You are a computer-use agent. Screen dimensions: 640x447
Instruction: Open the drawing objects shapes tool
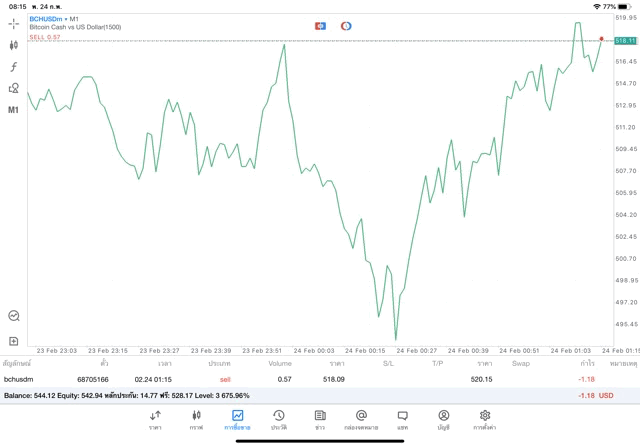point(13,88)
